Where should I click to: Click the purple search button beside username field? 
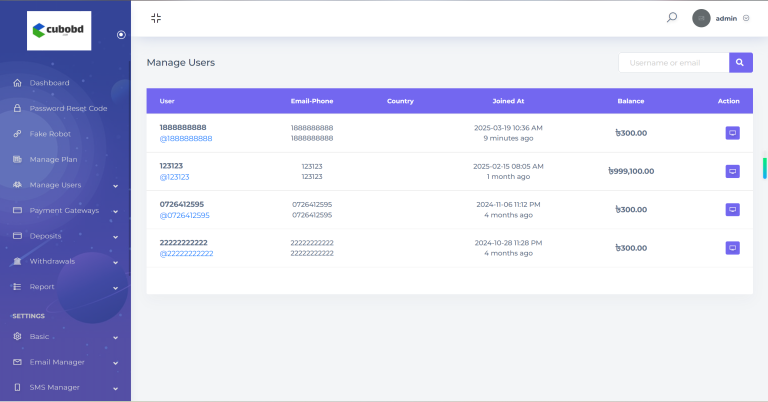coord(741,63)
